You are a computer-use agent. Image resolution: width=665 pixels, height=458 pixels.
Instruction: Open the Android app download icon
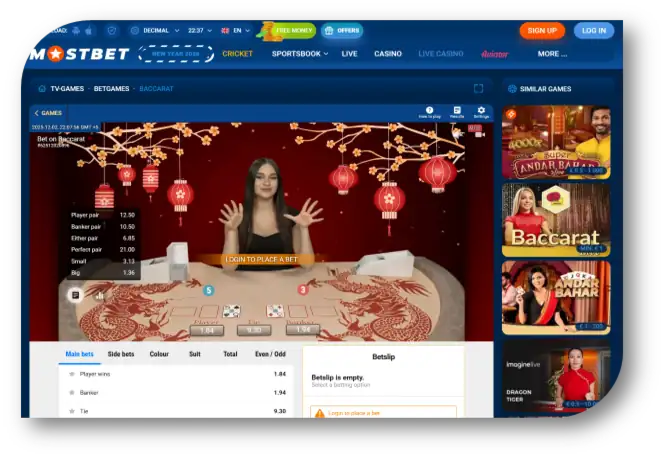click(x=76, y=31)
